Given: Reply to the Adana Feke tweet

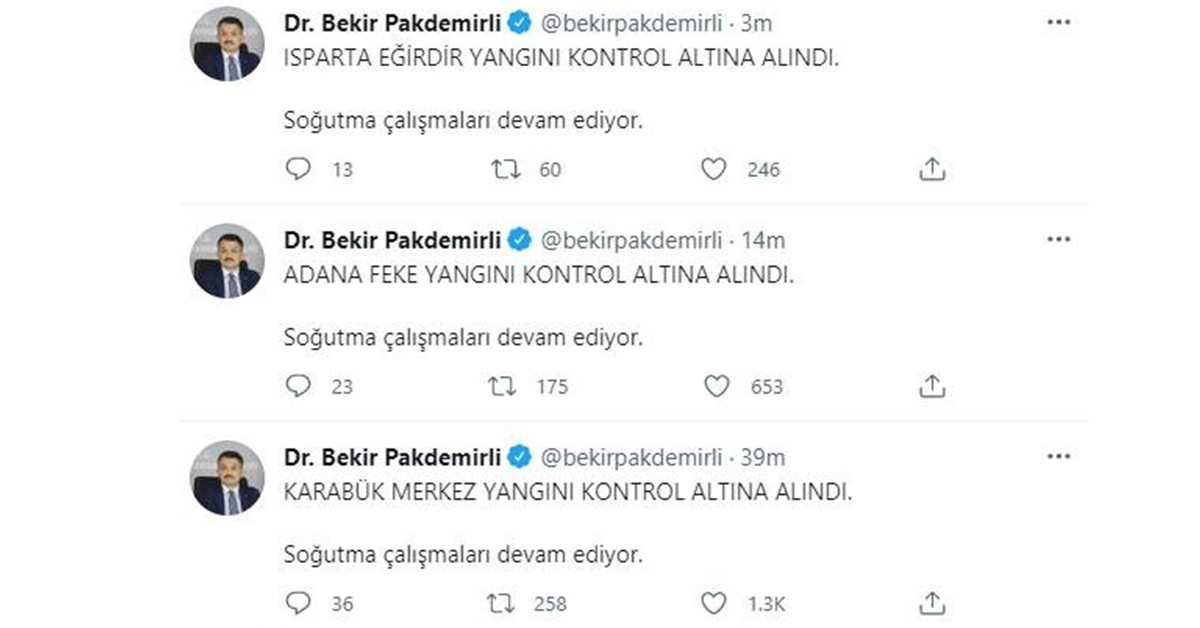Looking at the screenshot, I should (299, 386).
